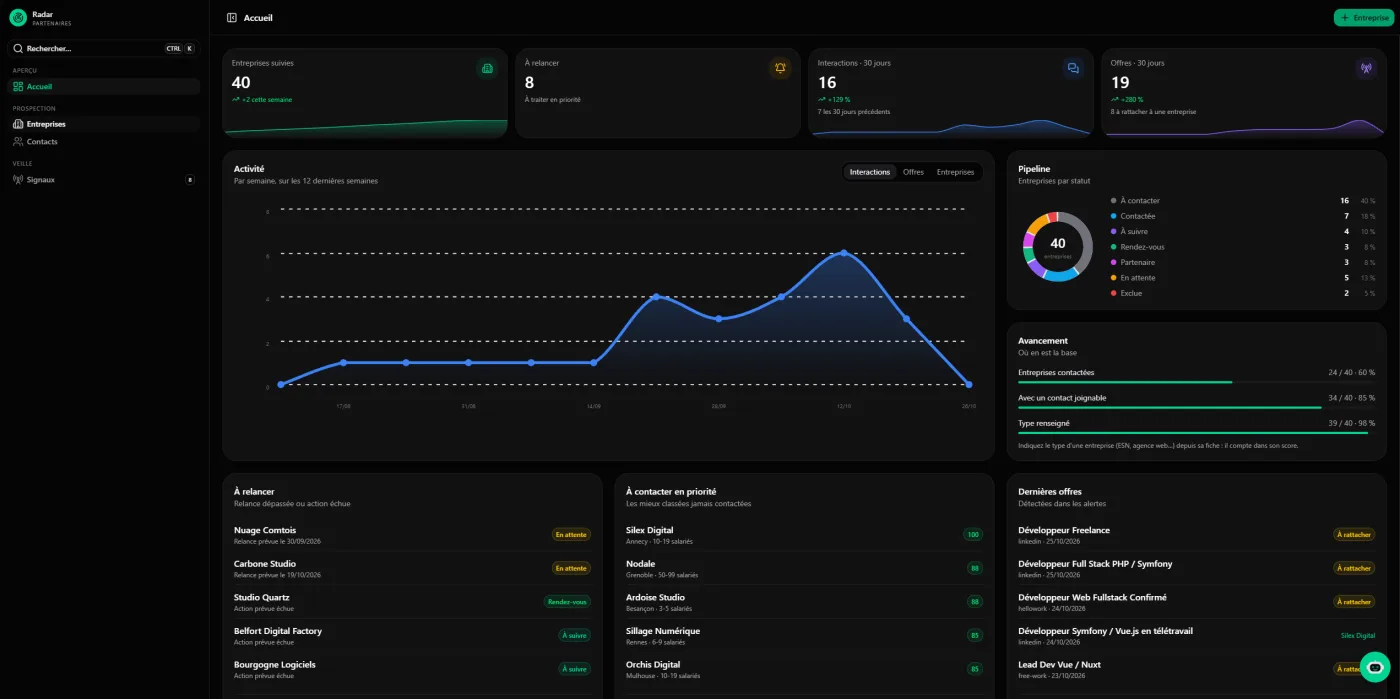1400x699 pixels.
Task: Switch the chart to Offres
Action: coord(913,172)
